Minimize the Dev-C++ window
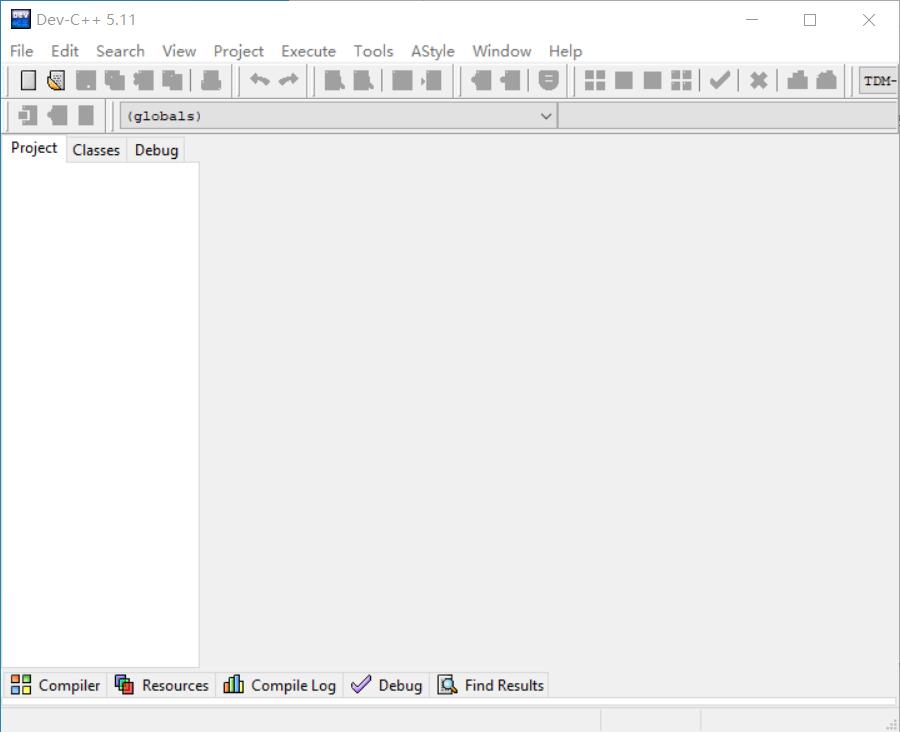 point(752,20)
